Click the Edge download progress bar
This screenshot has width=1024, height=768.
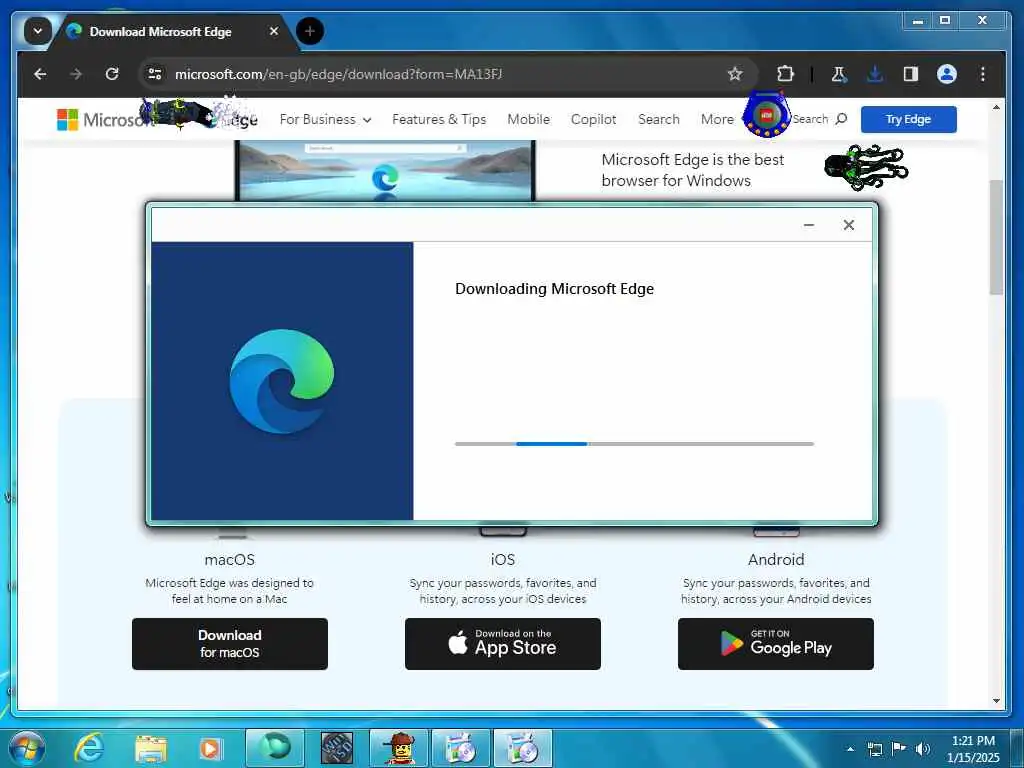(x=634, y=444)
